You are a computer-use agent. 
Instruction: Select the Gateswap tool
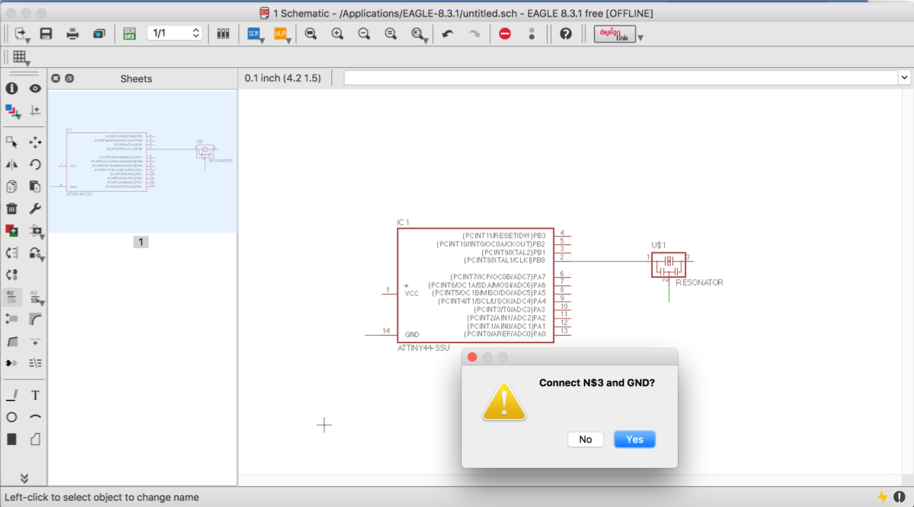pyautogui.click(x=12, y=275)
